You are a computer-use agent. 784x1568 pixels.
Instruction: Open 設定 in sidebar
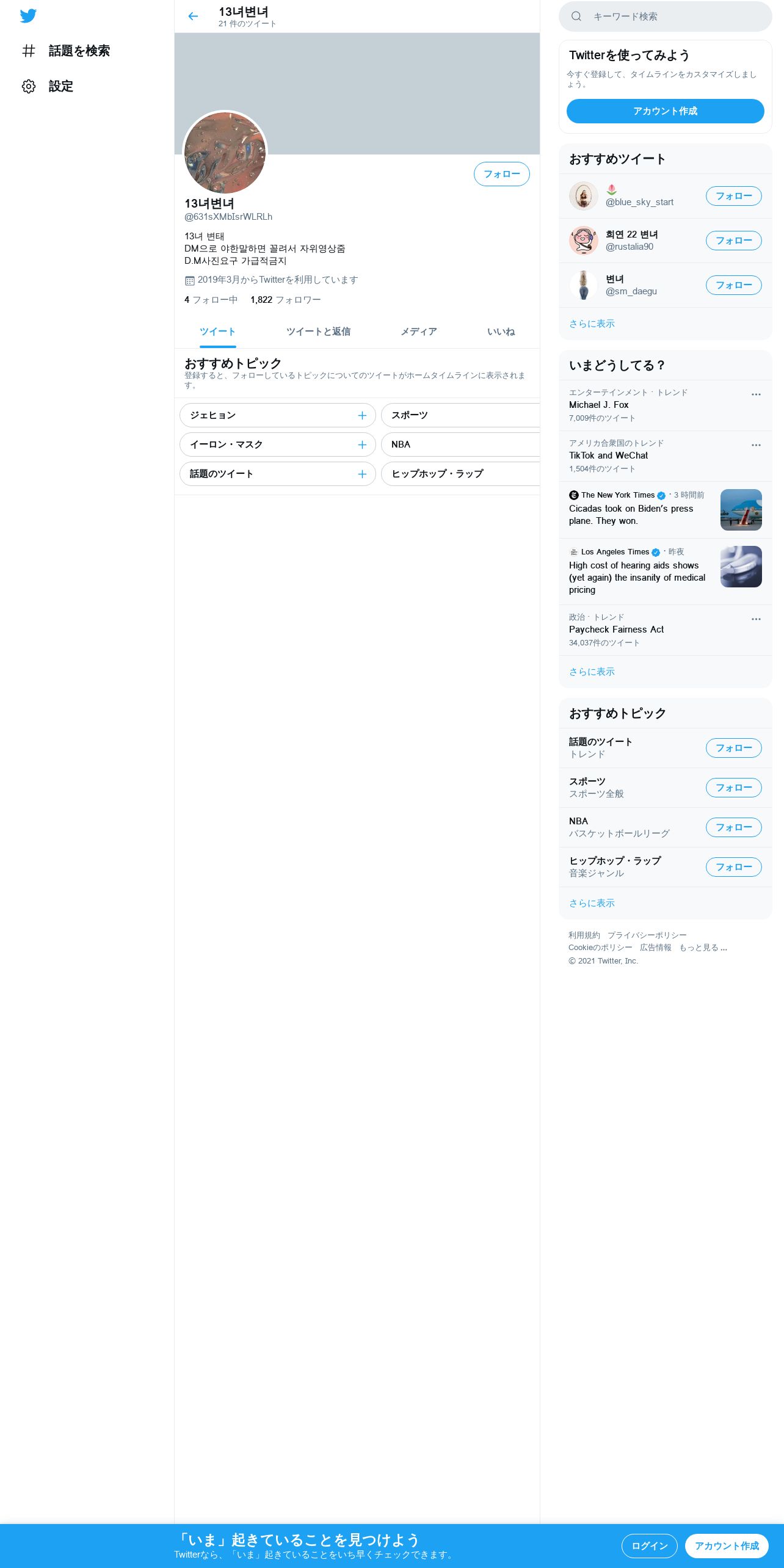pos(48,86)
